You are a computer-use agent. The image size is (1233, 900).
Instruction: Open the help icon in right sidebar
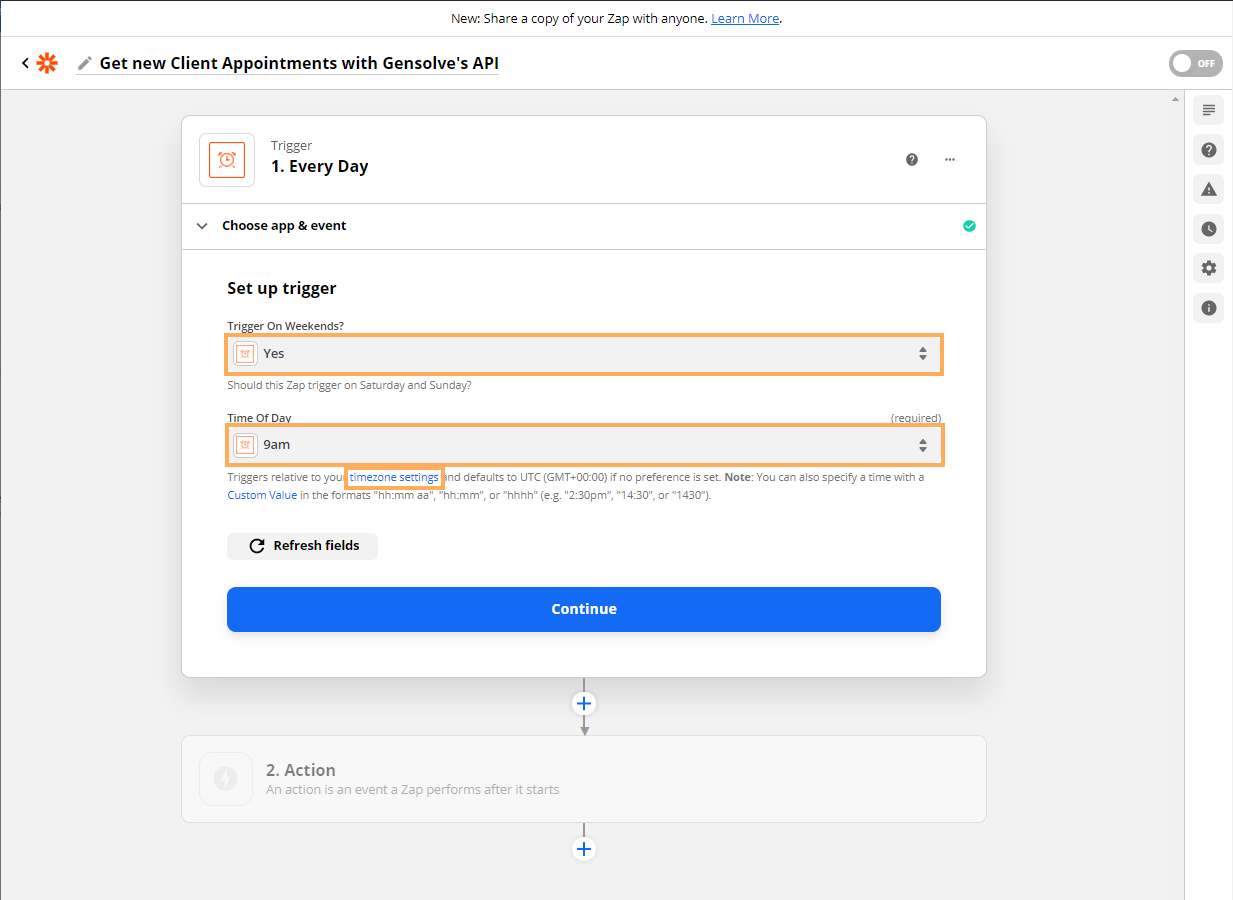click(x=1209, y=150)
